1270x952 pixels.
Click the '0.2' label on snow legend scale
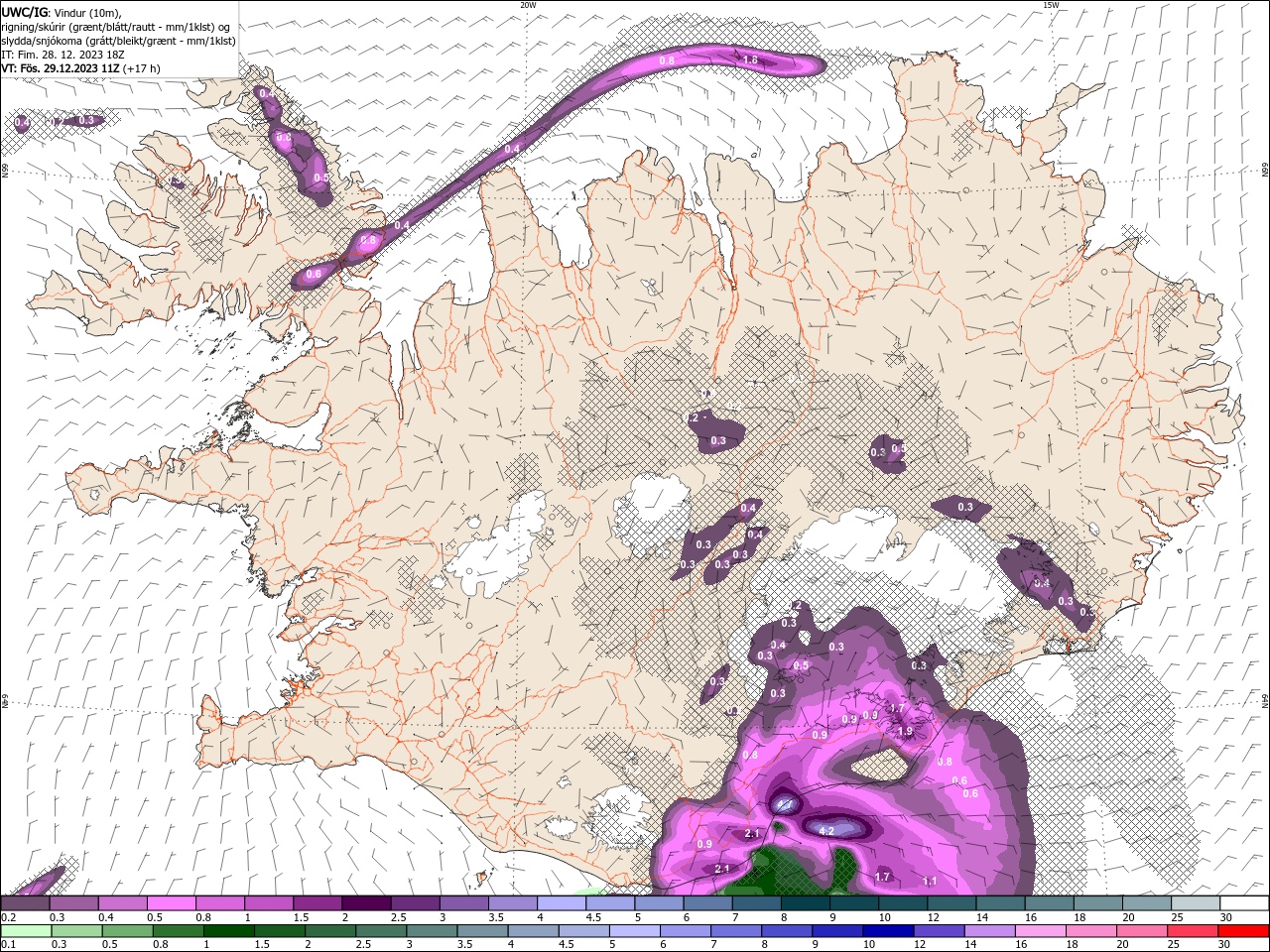coord(7,917)
